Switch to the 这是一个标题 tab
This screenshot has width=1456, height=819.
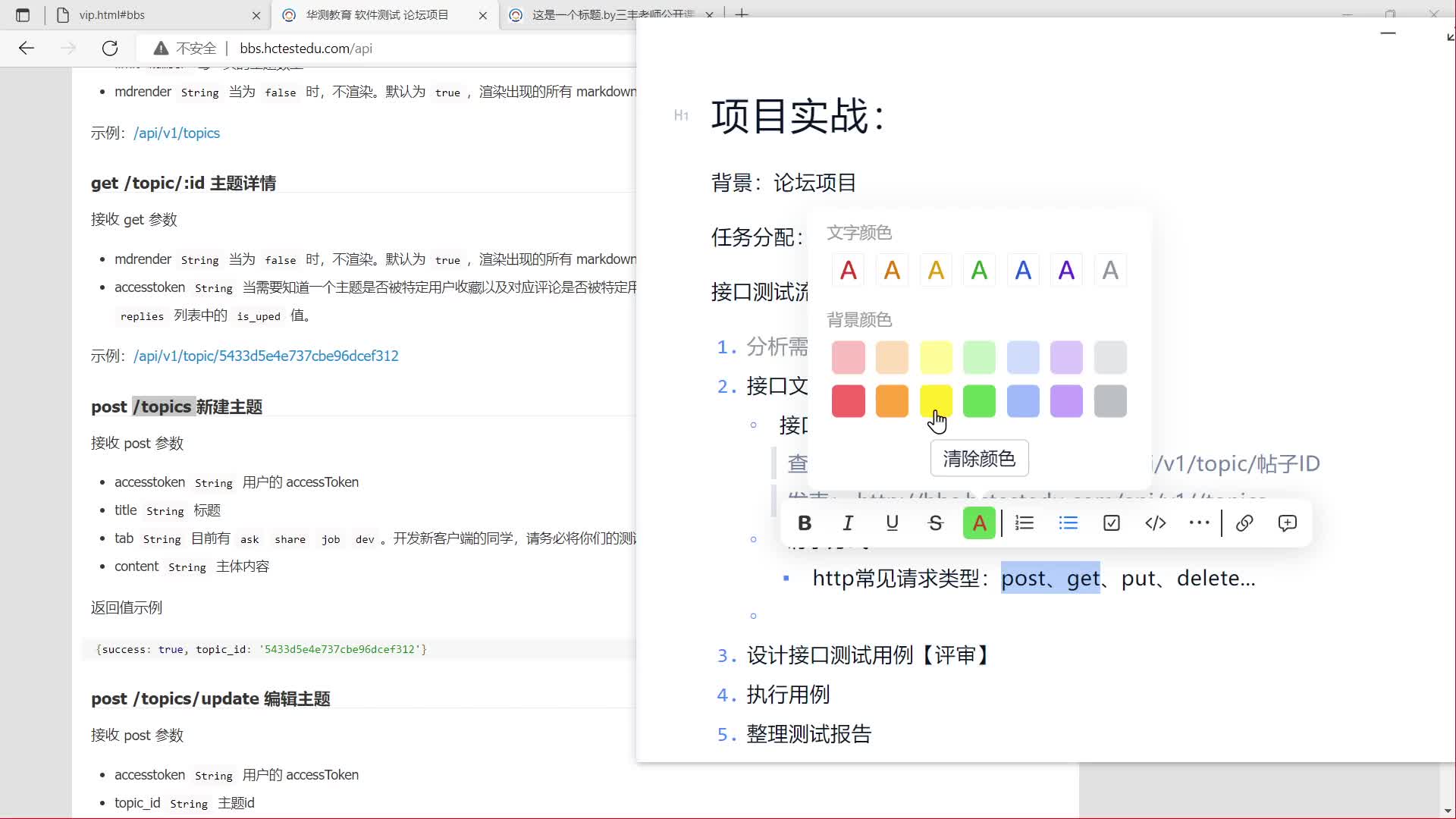[x=612, y=15]
